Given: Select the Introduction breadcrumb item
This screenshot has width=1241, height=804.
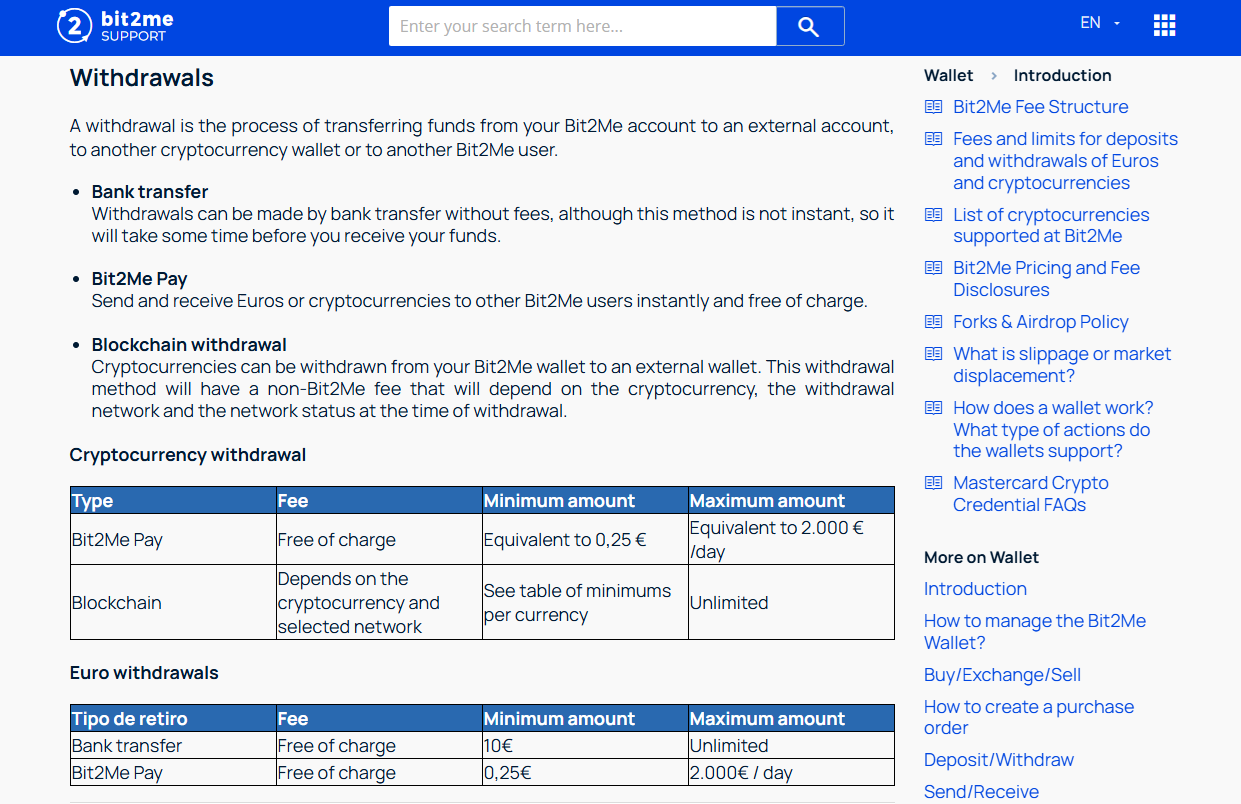Looking at the screenshot, I should [x=1062, y=76].
